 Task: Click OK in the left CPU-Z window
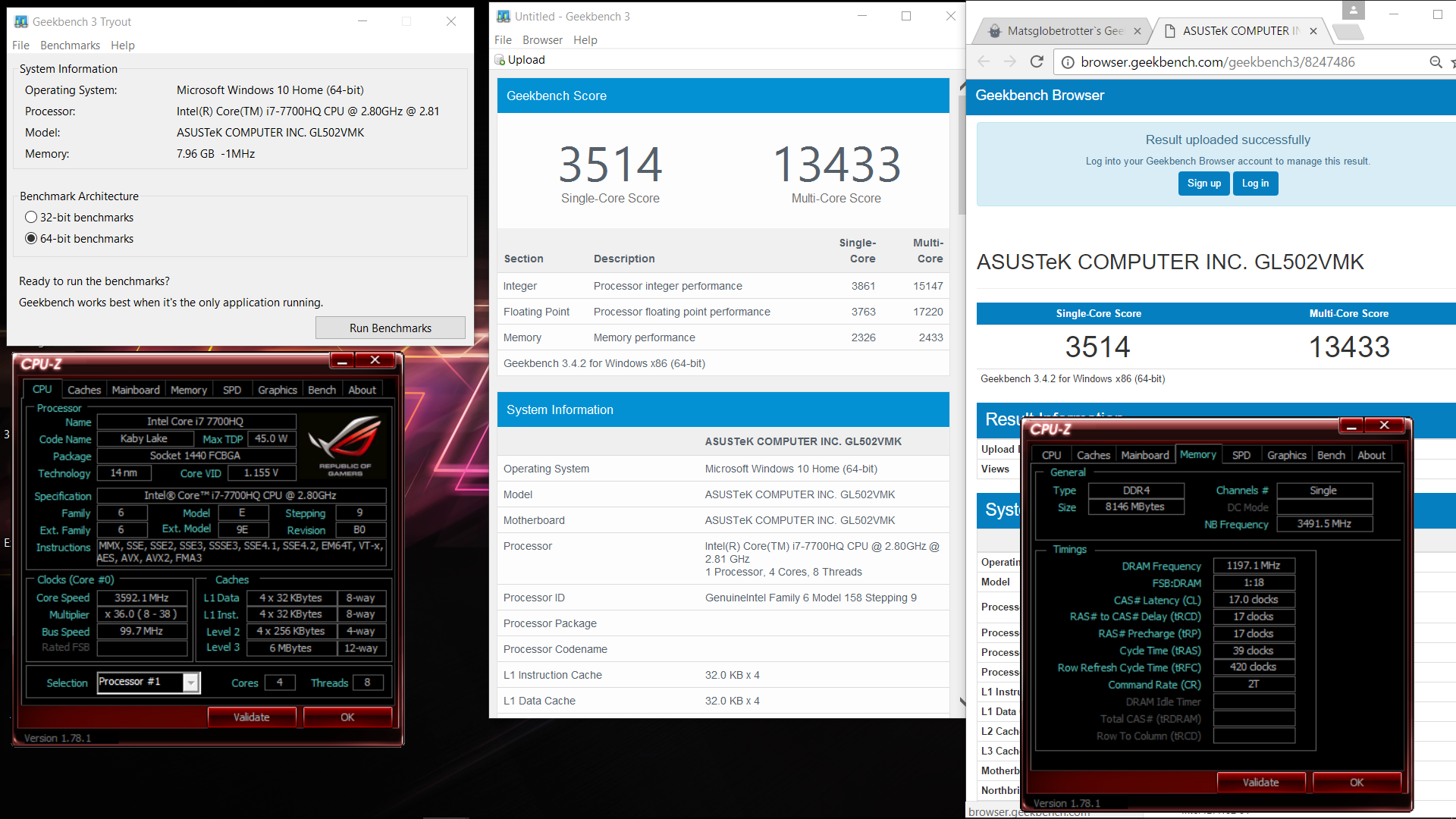[x=347, y=717]
